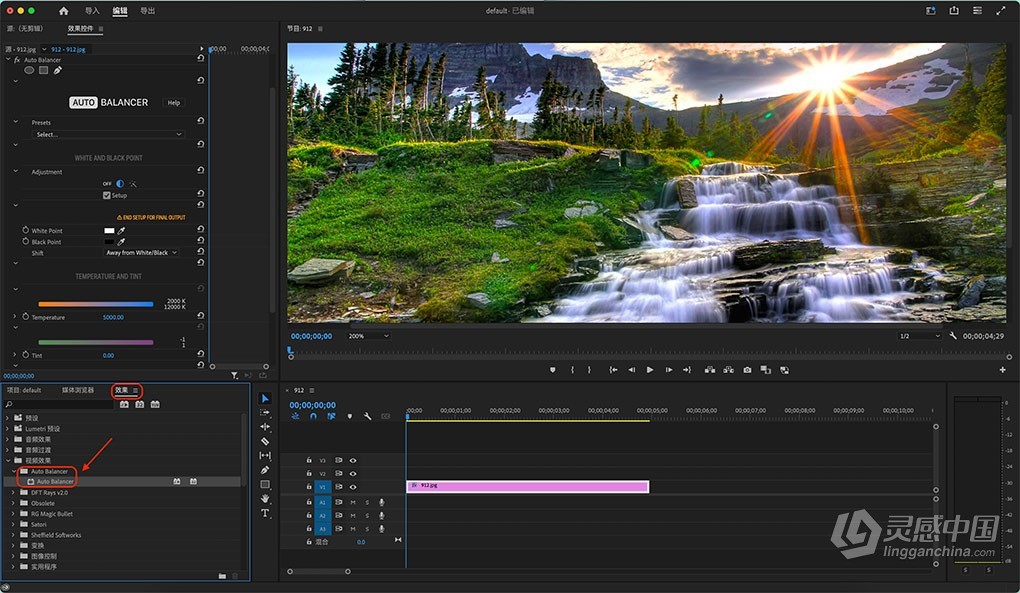Filter by YUV effects icon

[155, 404]
